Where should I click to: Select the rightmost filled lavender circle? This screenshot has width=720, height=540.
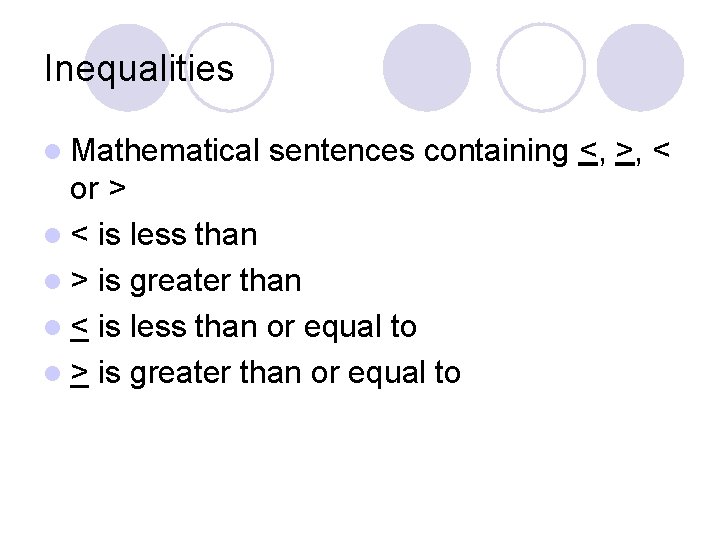(641, 68)
